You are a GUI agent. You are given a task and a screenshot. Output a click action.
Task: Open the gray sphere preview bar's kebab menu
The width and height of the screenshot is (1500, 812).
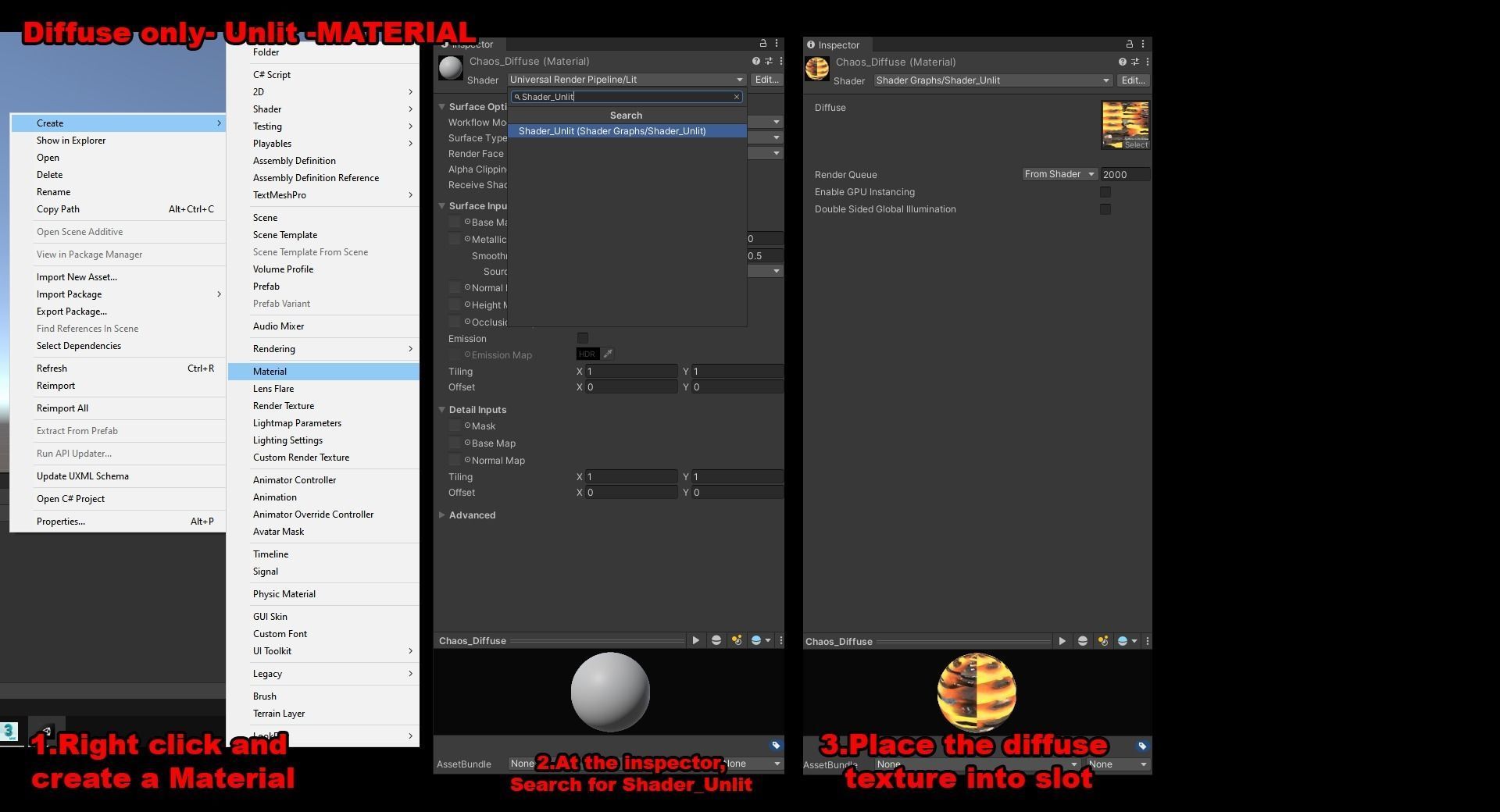[780, 640]
